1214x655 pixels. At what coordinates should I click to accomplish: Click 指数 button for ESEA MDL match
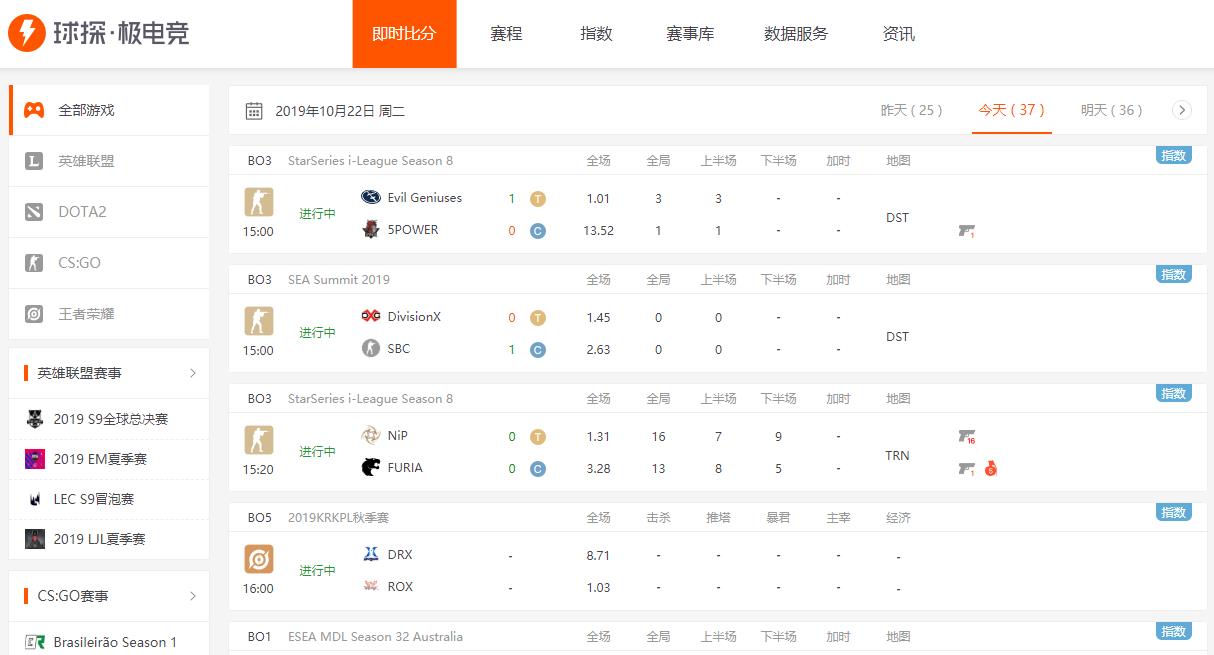pos(1174,632)
